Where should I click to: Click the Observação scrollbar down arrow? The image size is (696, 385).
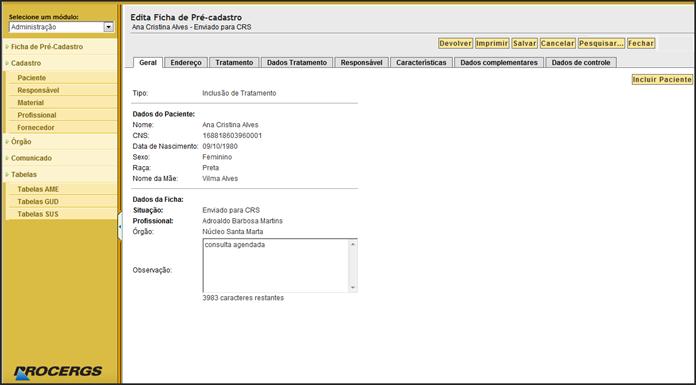pos(353,288)
